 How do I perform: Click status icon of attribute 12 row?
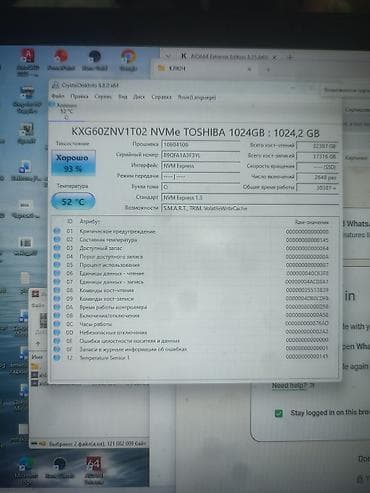(x=57, y=357)
